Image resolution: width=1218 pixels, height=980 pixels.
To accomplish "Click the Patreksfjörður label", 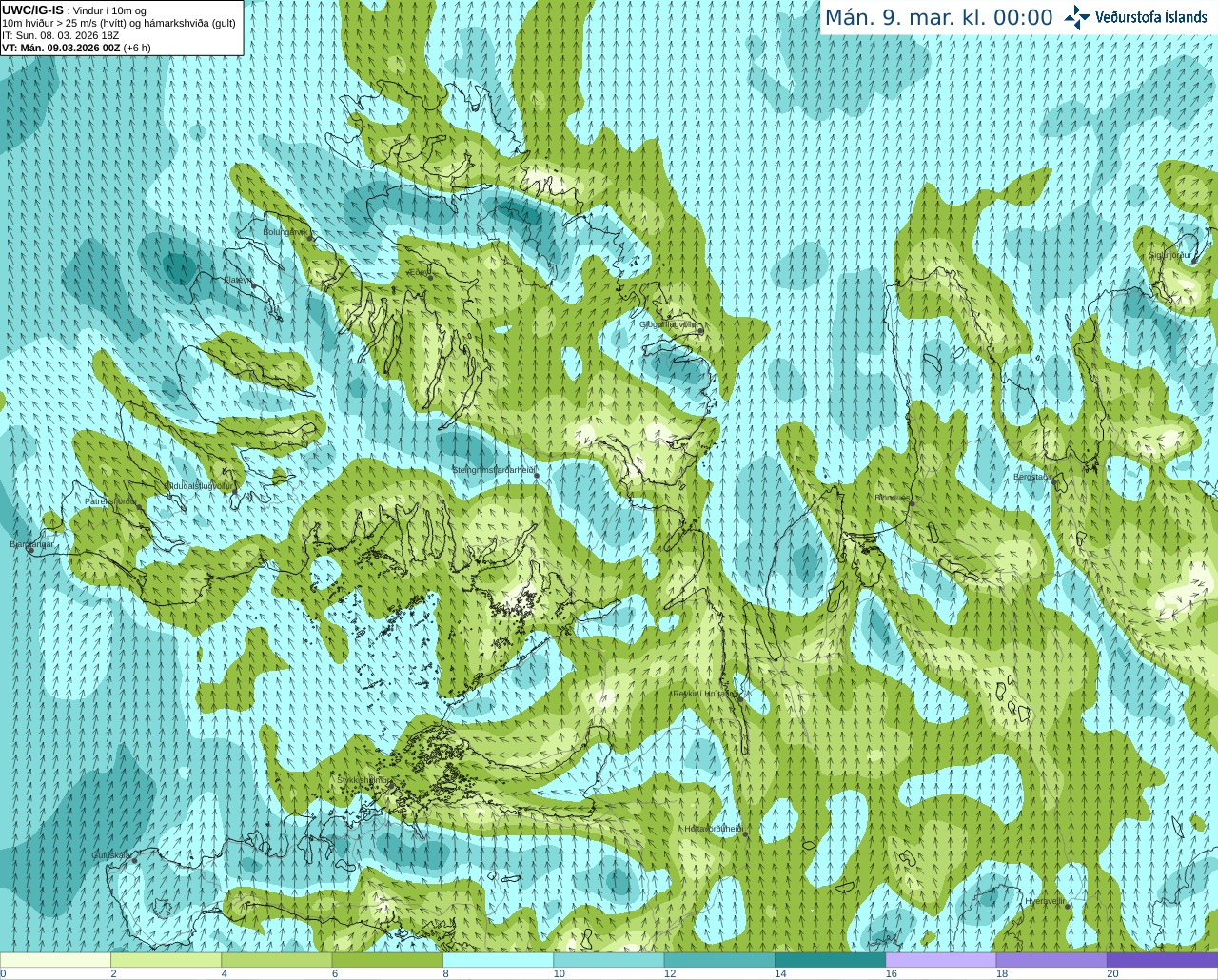I will pyautogui.click(x=110, y=501).
